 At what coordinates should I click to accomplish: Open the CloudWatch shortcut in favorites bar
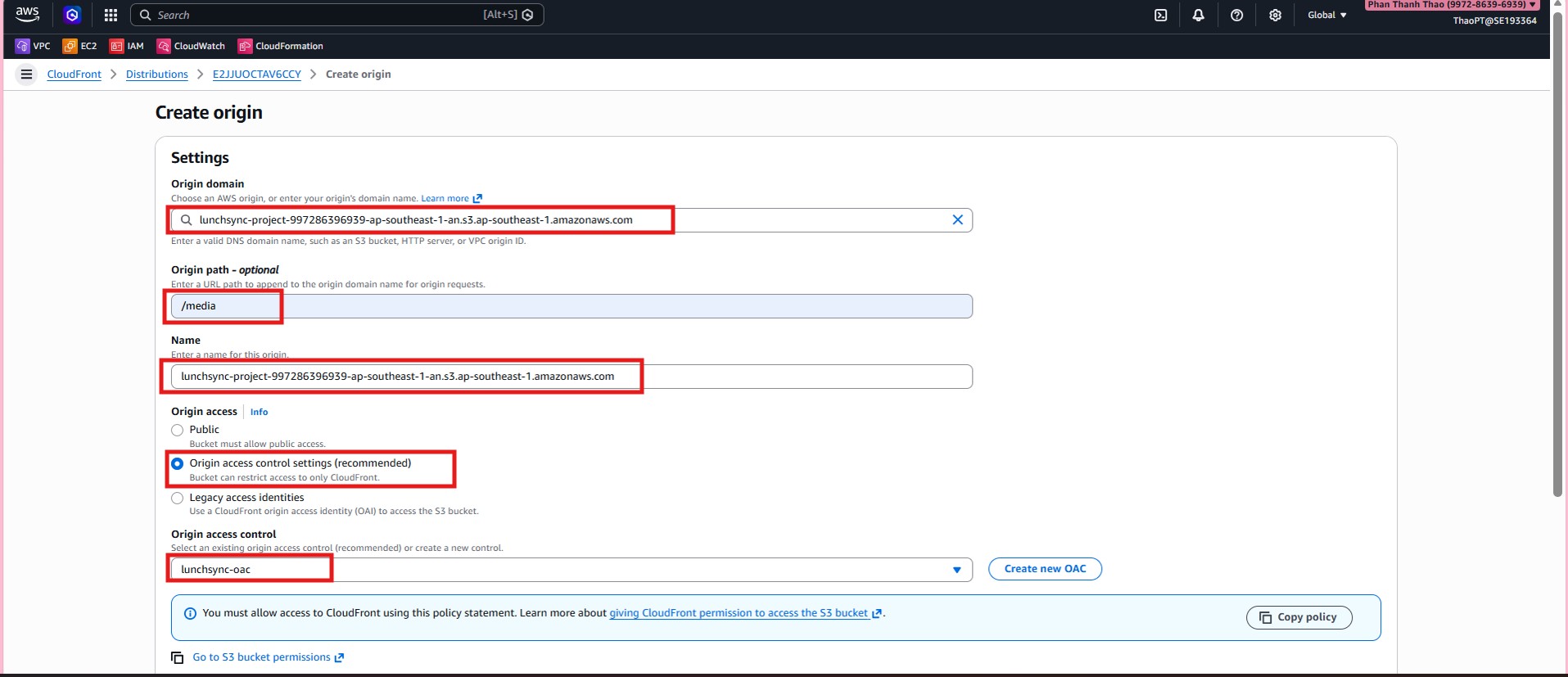point(191,46)
